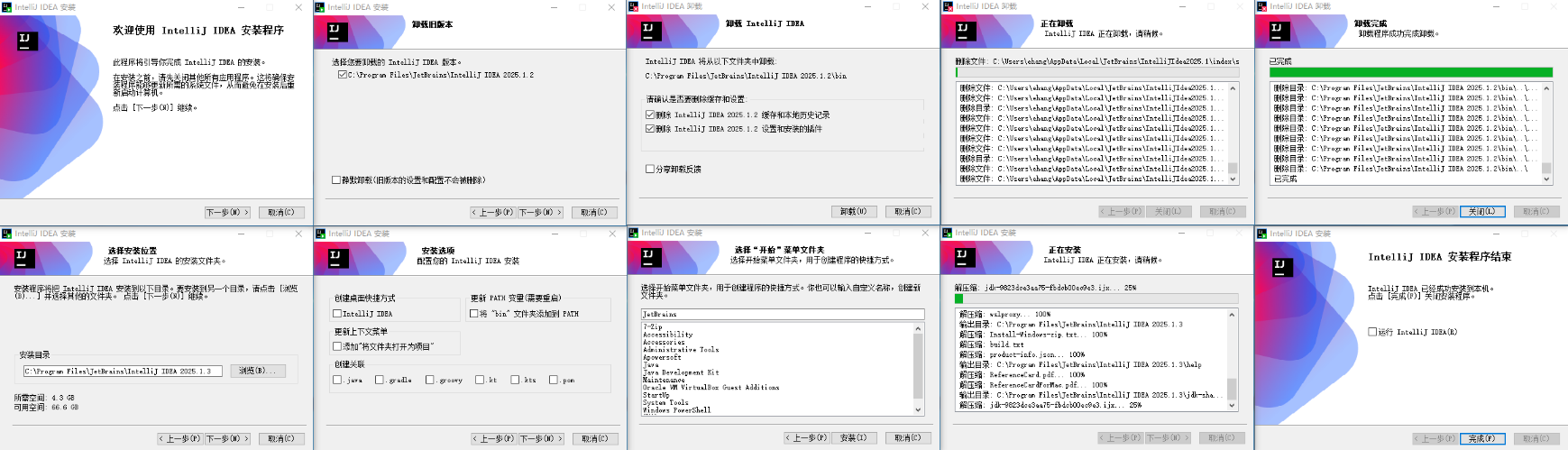Click the progress bar in 正在卸载 window

pos(1096,72)
